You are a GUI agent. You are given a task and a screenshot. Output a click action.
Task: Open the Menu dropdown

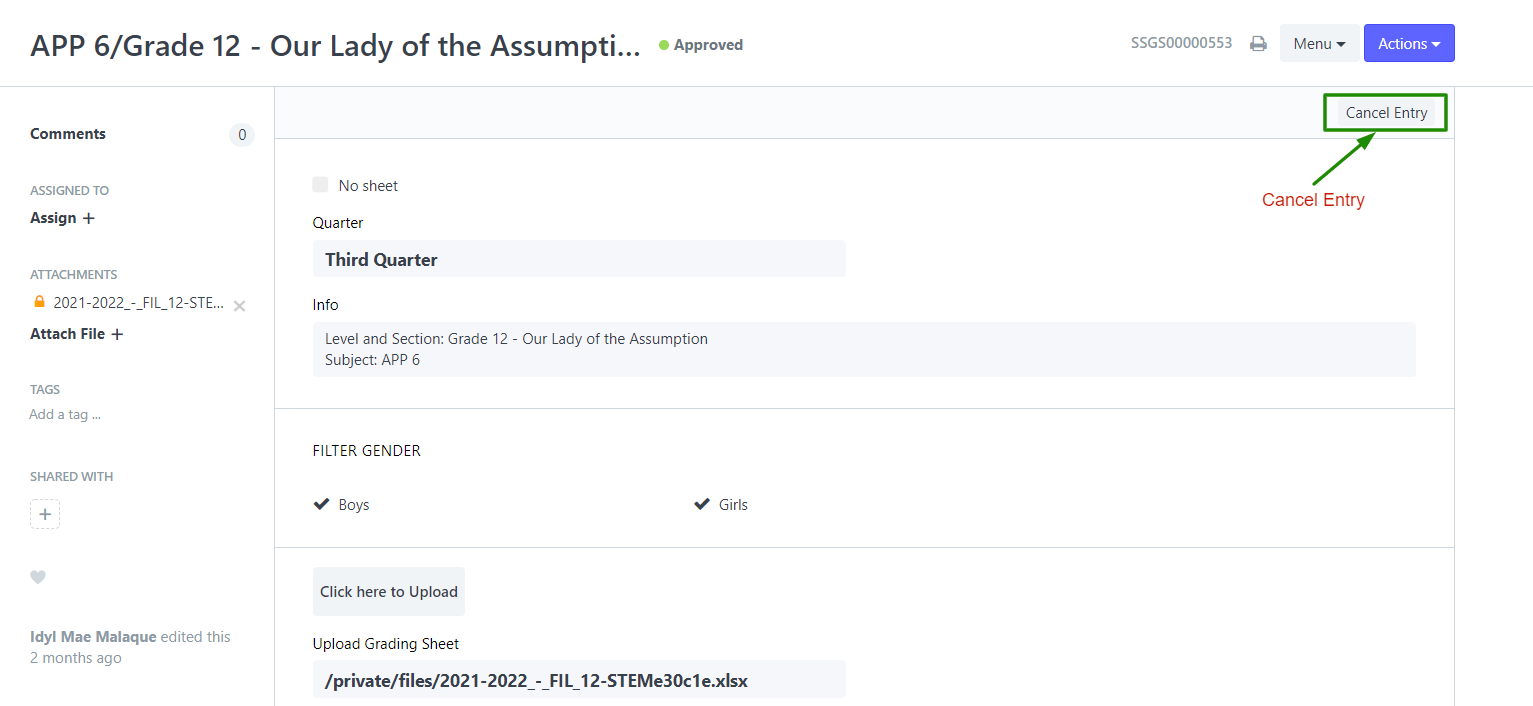tap(1319, 43)
